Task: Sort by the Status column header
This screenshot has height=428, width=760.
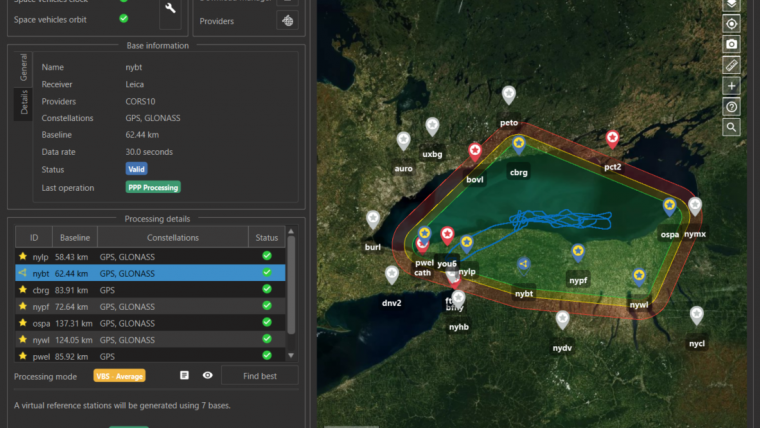Action: [x=267, y=238]
